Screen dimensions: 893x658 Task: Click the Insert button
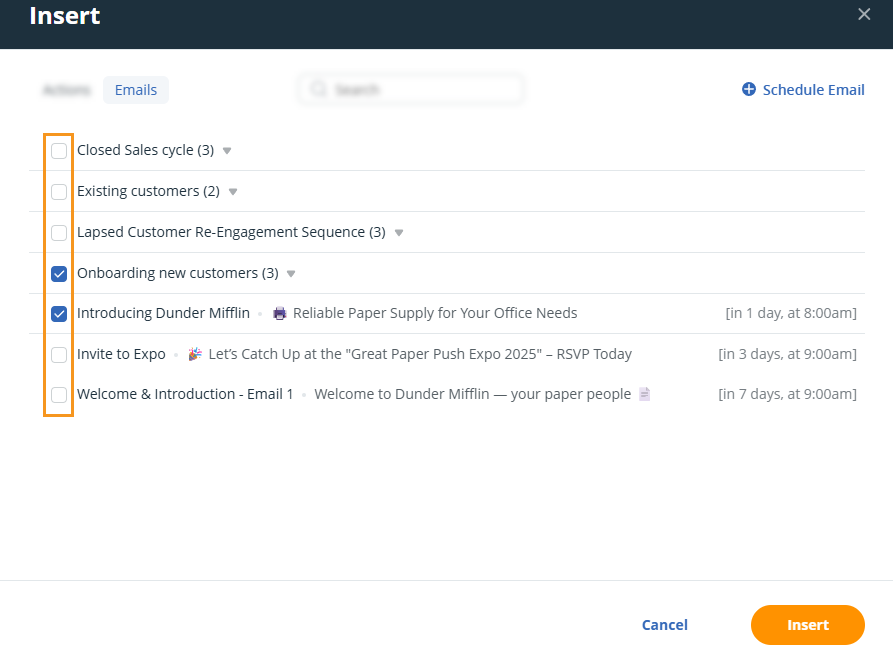[x=807, y=624]
